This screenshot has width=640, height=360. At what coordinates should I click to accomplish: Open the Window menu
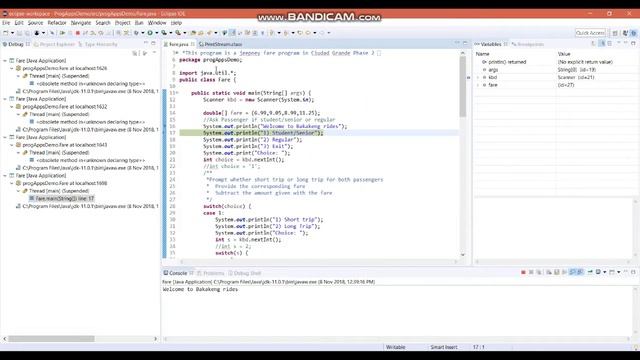[157, 23]
